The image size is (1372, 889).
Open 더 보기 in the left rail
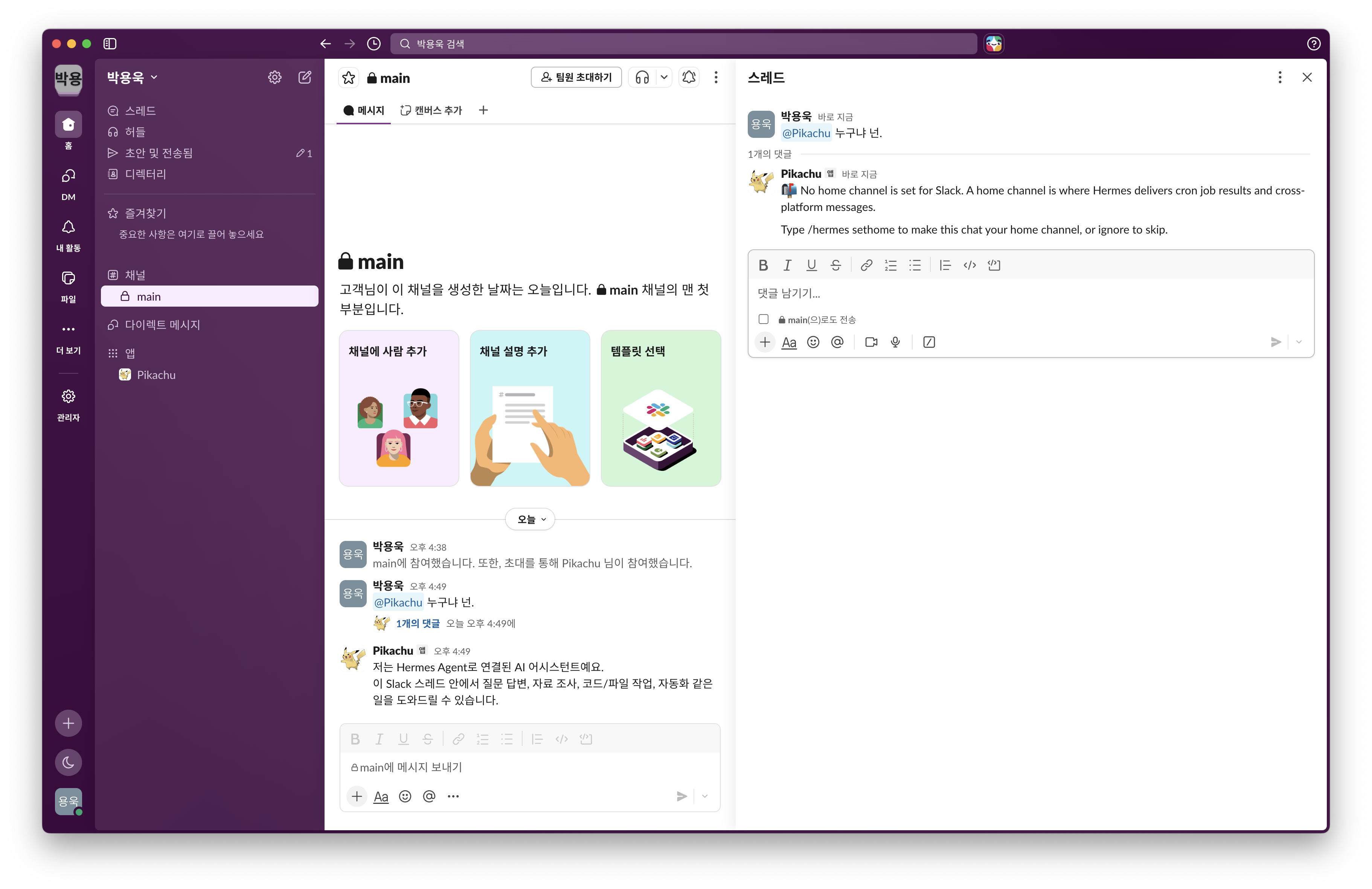click(x=69, y=338)
